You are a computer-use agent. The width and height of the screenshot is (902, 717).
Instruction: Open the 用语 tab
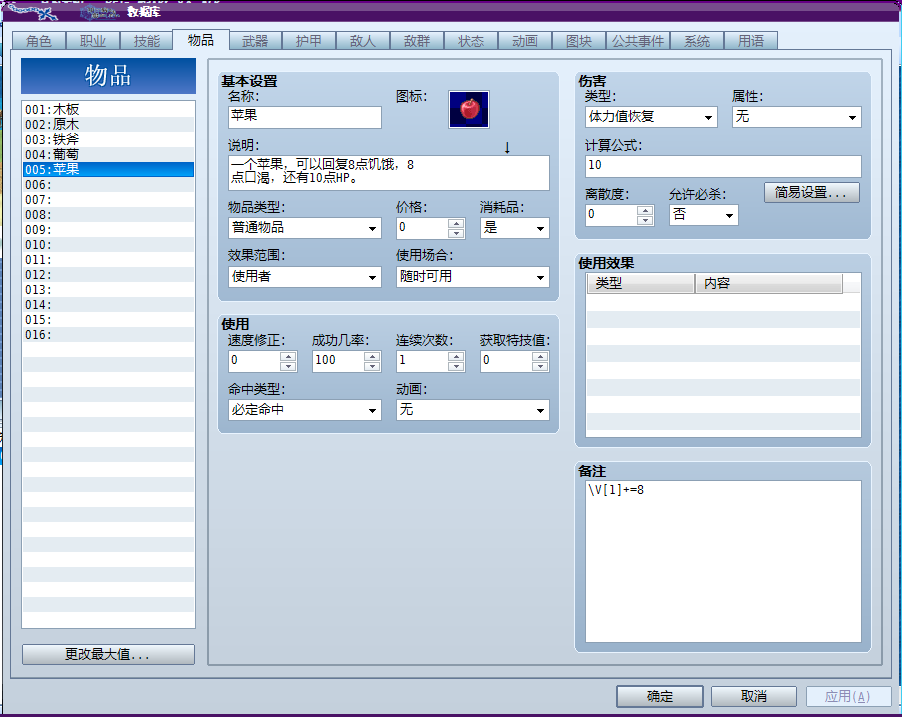coord(751,41)
